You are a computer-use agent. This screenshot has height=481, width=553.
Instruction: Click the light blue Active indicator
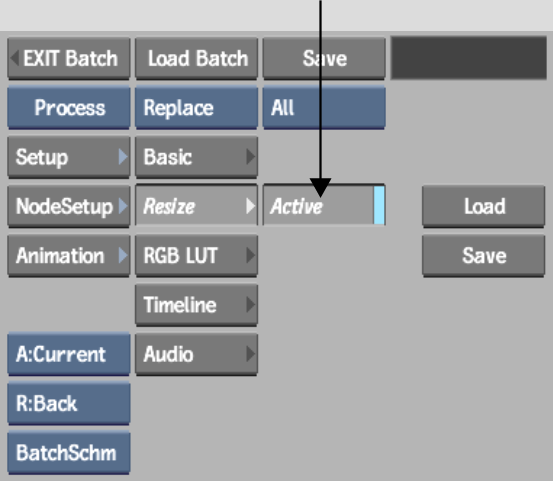[x=379, y=205]
